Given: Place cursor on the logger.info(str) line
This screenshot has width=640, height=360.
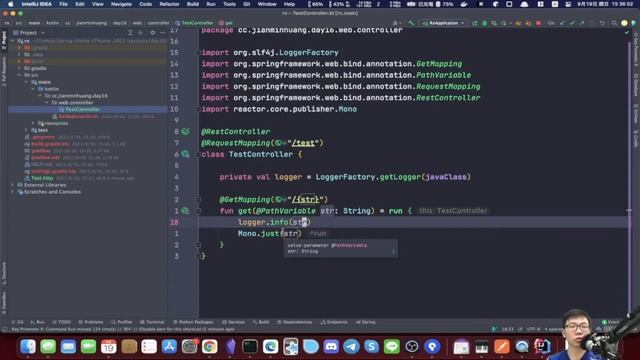Looking at the screenshot, I should point(274,222).
